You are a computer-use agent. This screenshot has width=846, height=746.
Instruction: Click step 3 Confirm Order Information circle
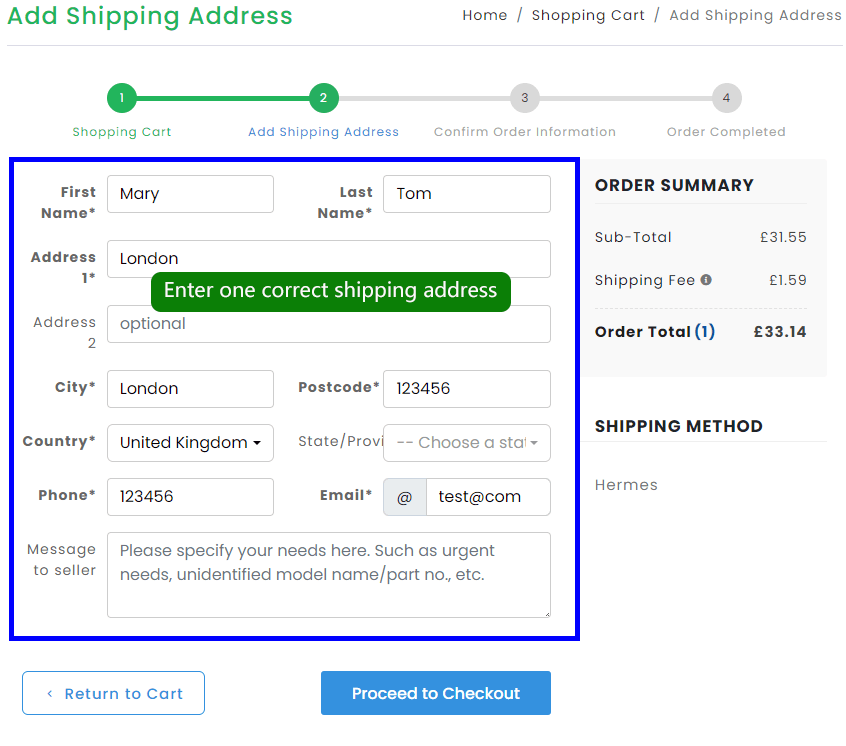point(525,98)
